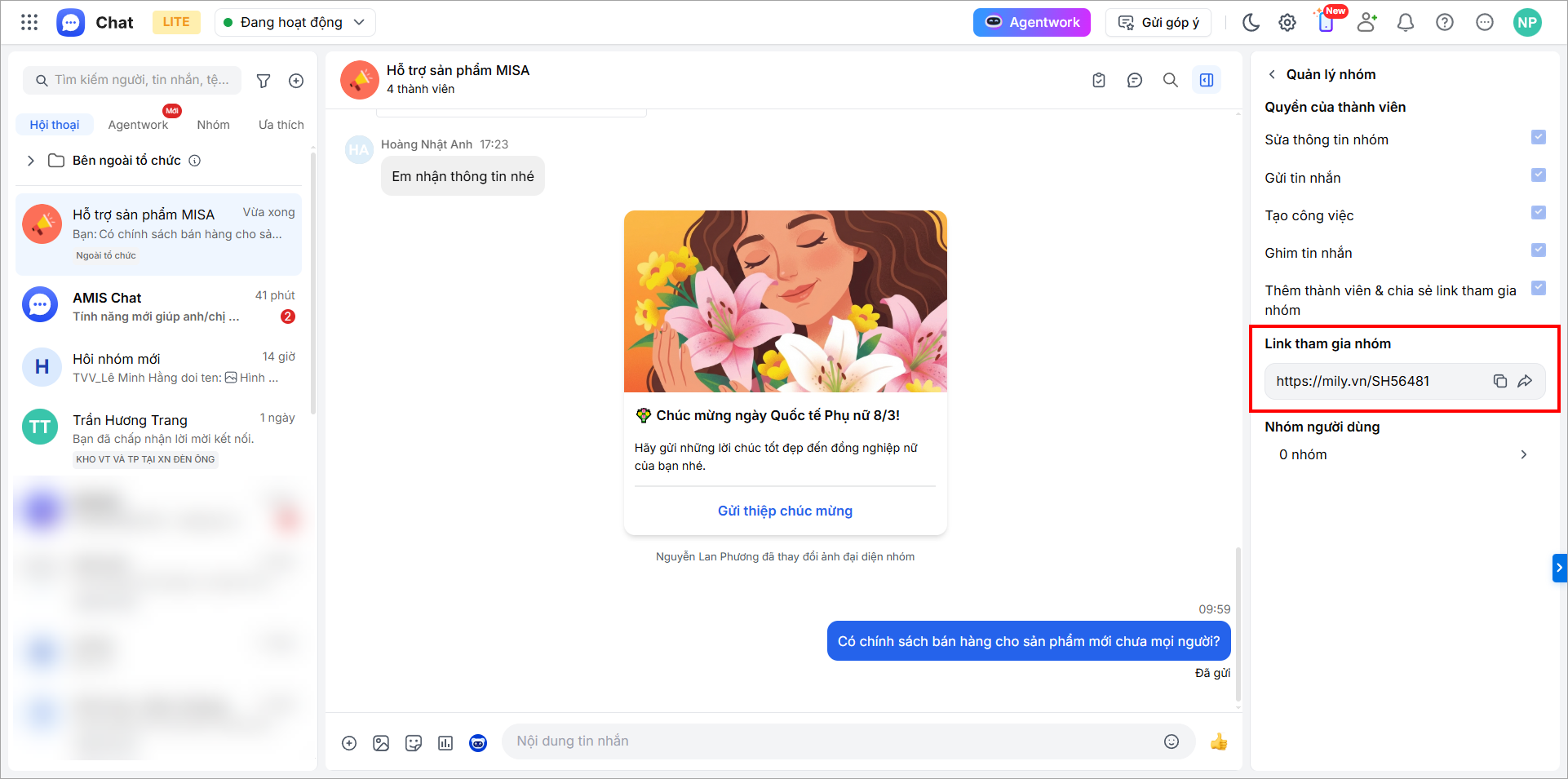Screen dimensions: 1568x779
Task: Open the sticker picker
Action: 414,743
